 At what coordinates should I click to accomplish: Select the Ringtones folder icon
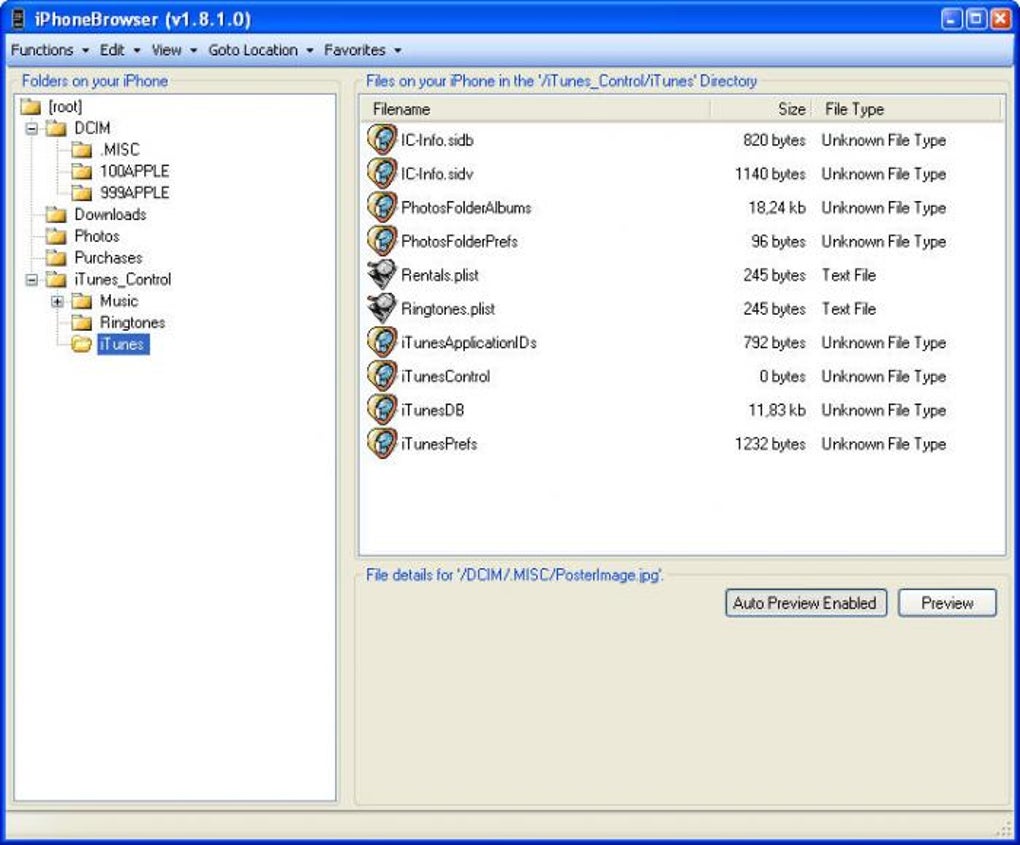coord(82,323)
